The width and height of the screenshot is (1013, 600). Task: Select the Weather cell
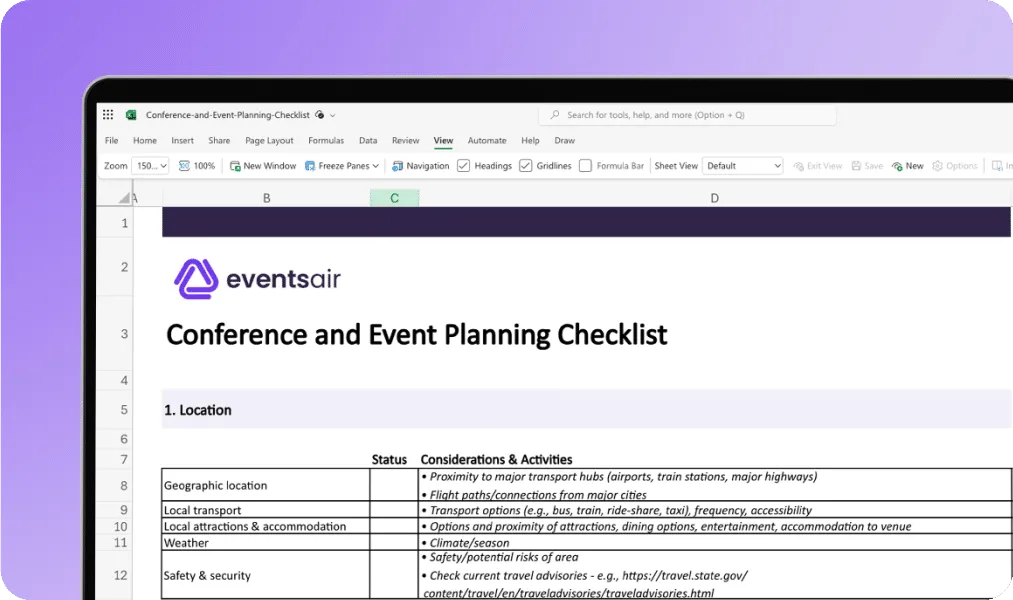pyautogui.click(x=266, y=543)
